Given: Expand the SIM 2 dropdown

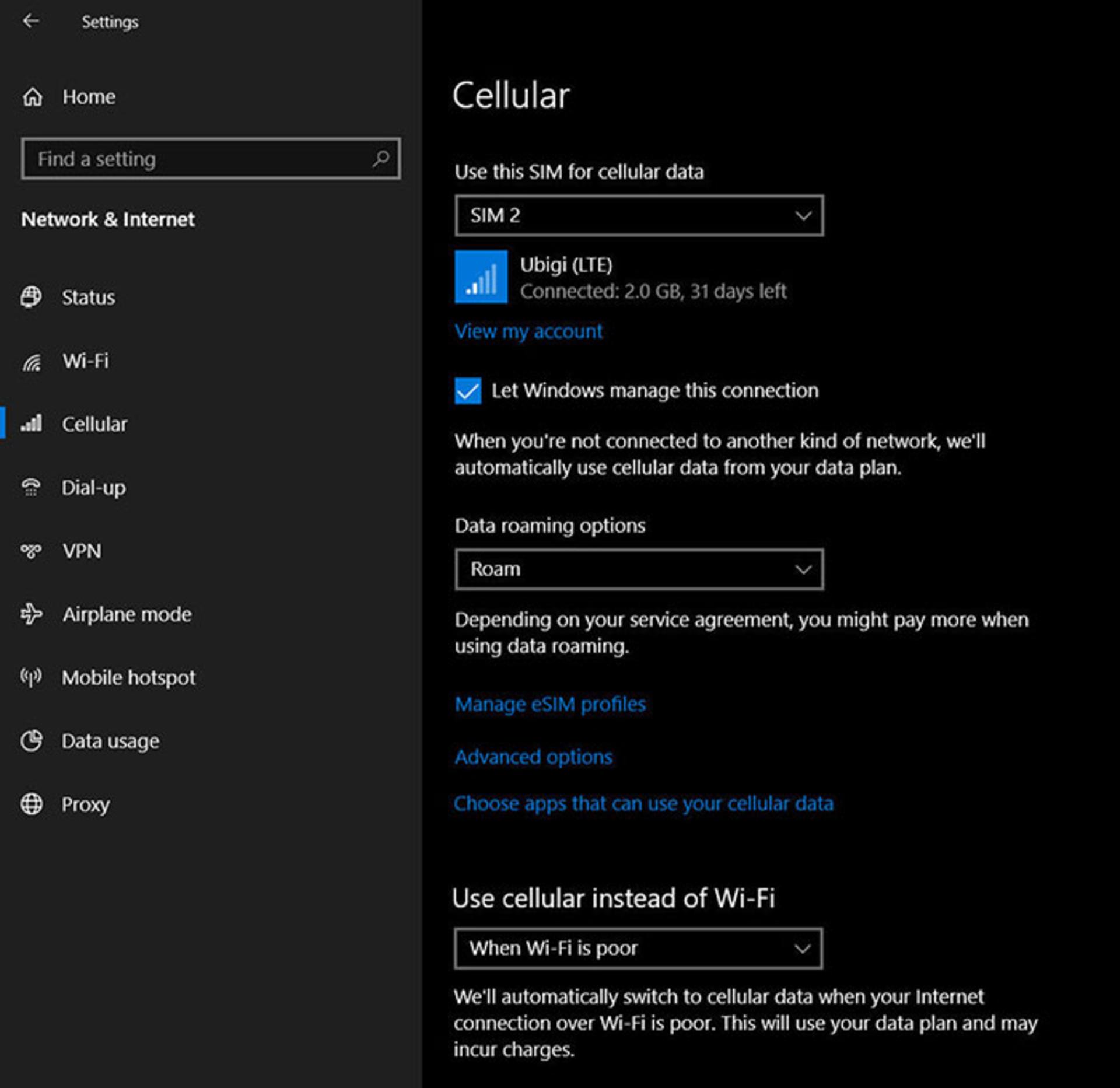Looking at the screenshot, I should click(x=639, y=216).
